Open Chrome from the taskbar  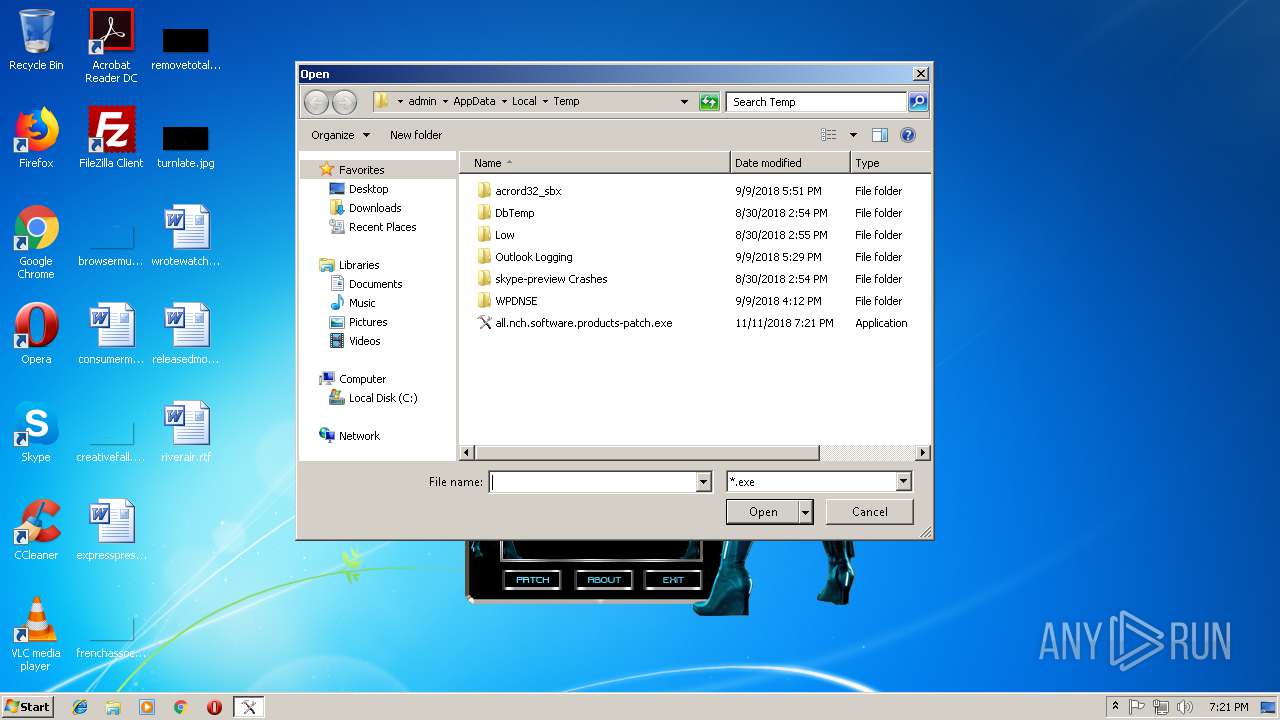click(181, 707)
